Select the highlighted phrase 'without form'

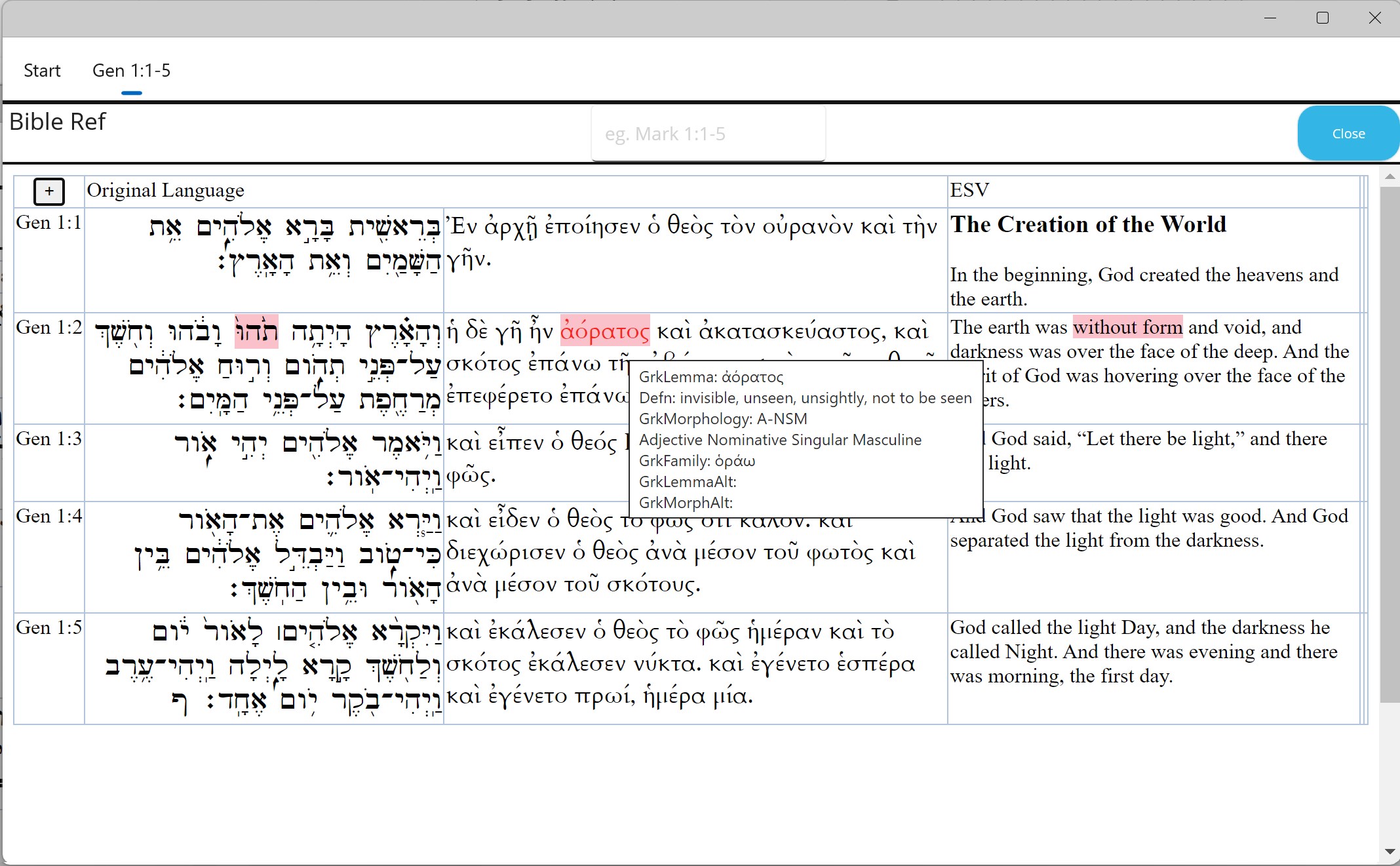1127,326
